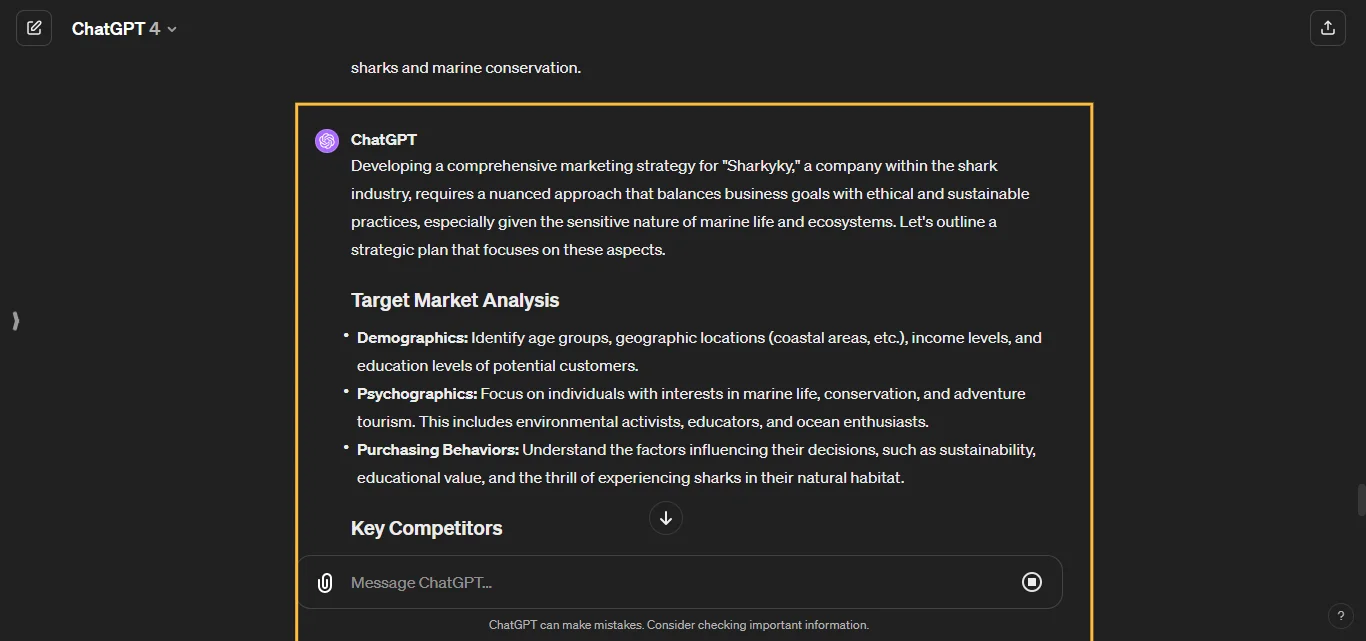Stop the response with the stop generating icon
1366x641 pixels.
1032,582
